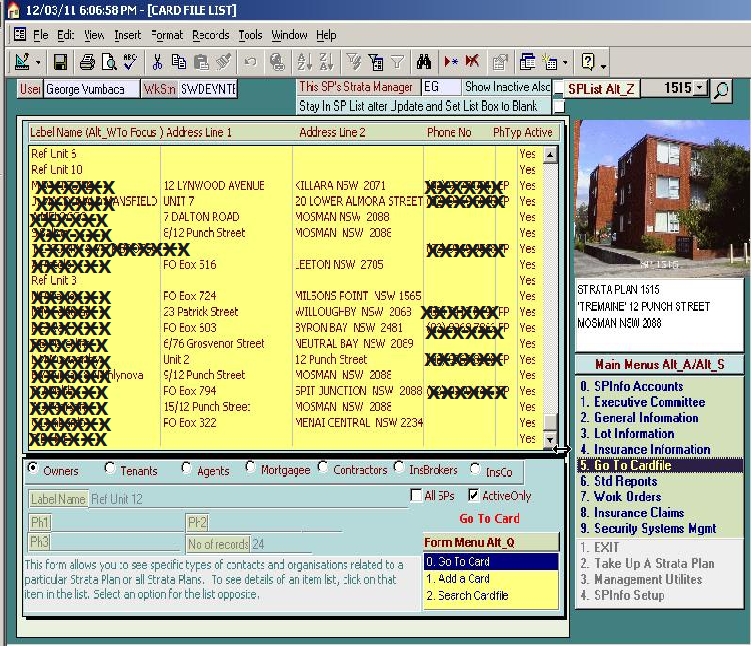752x647 pixels.
Task: Uncheck the ActiveOnly checkbox
Action: click(473, 495)
